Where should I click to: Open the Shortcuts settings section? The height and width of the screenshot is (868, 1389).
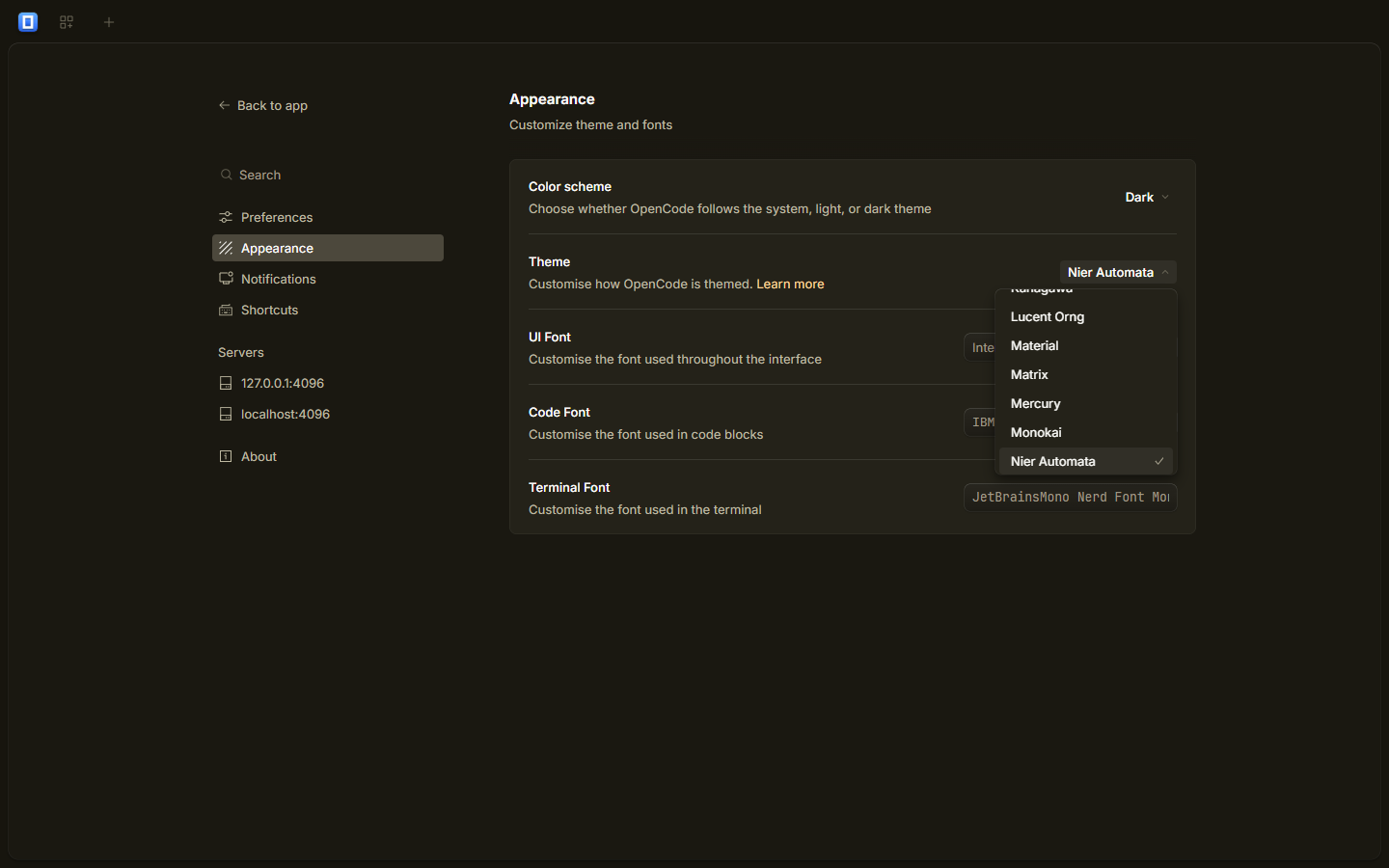(x=328, y=310)
